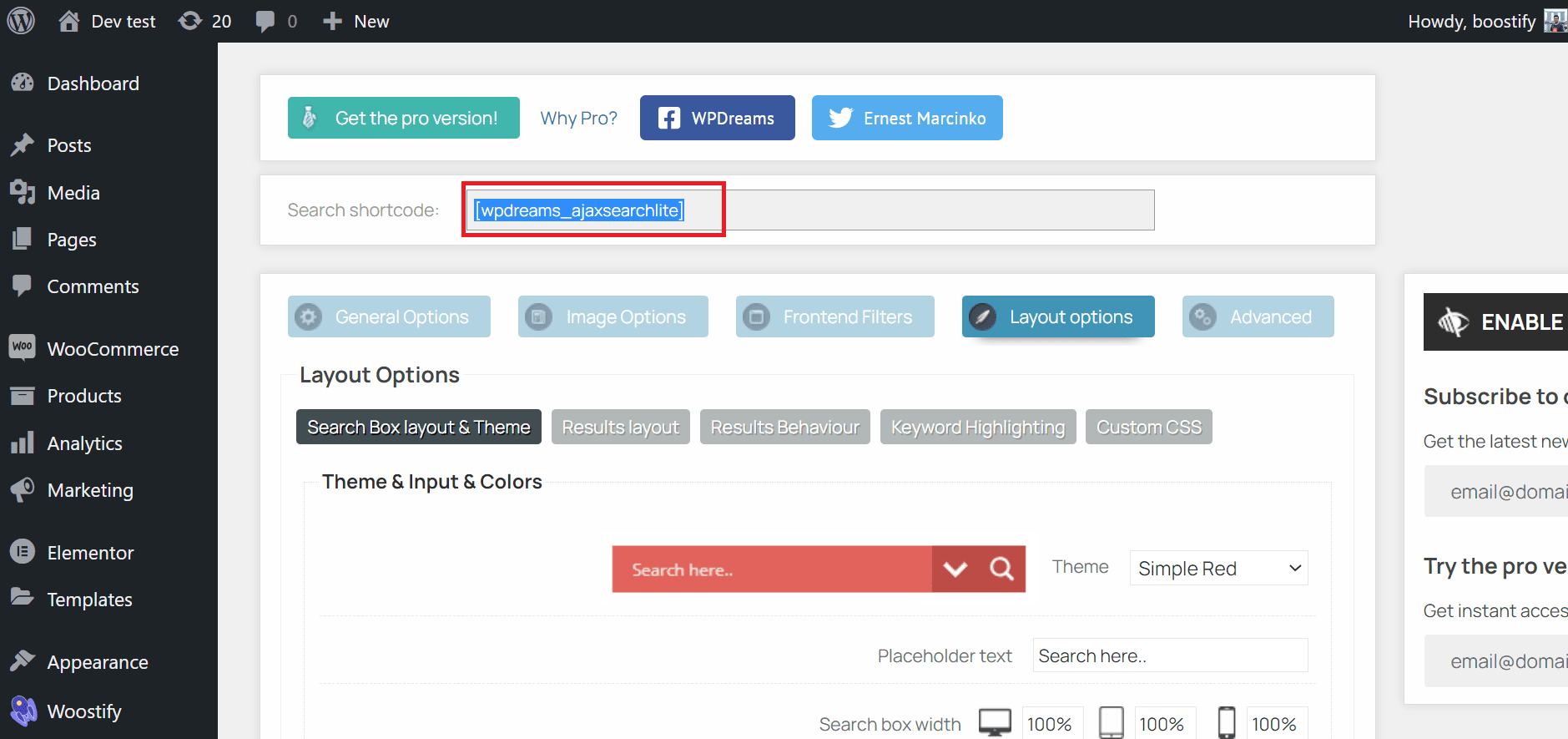Click the Twitter bird icon
The height and width of the screenshot is (739, 1568).
pos(840,118)
